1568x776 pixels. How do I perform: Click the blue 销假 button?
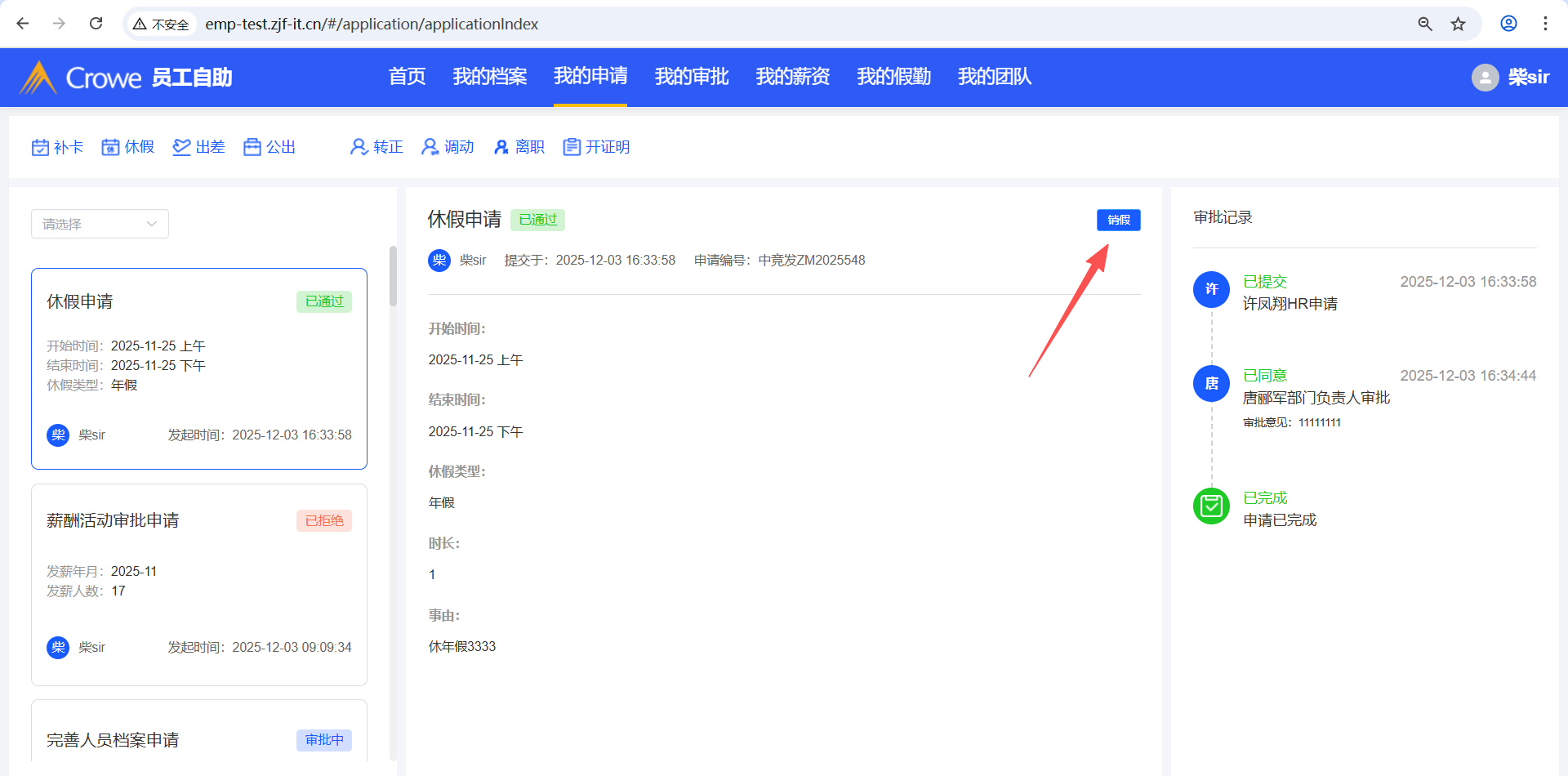1118,220
